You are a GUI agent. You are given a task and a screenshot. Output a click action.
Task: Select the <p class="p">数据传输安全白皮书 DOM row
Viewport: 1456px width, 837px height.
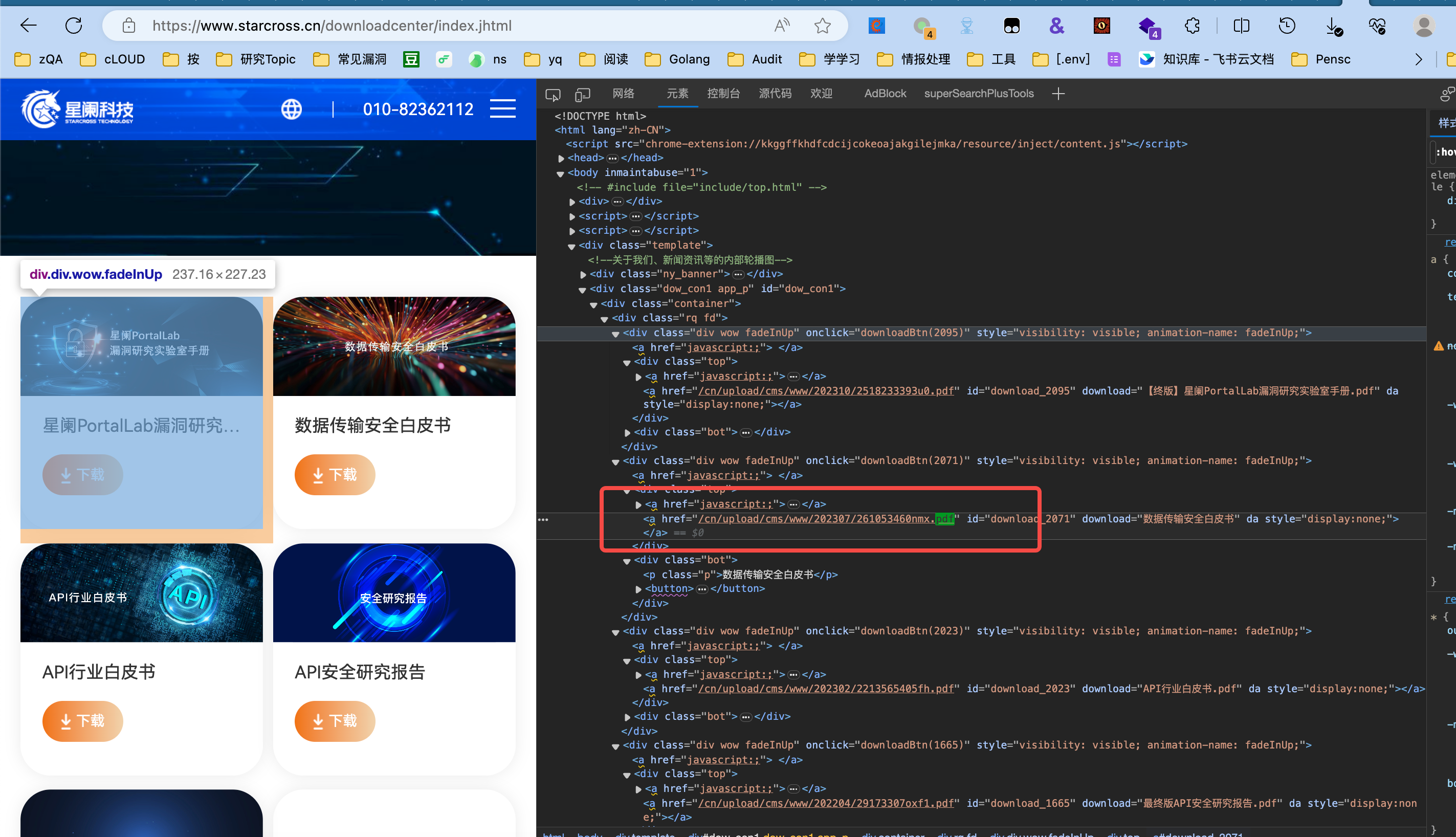740,575
